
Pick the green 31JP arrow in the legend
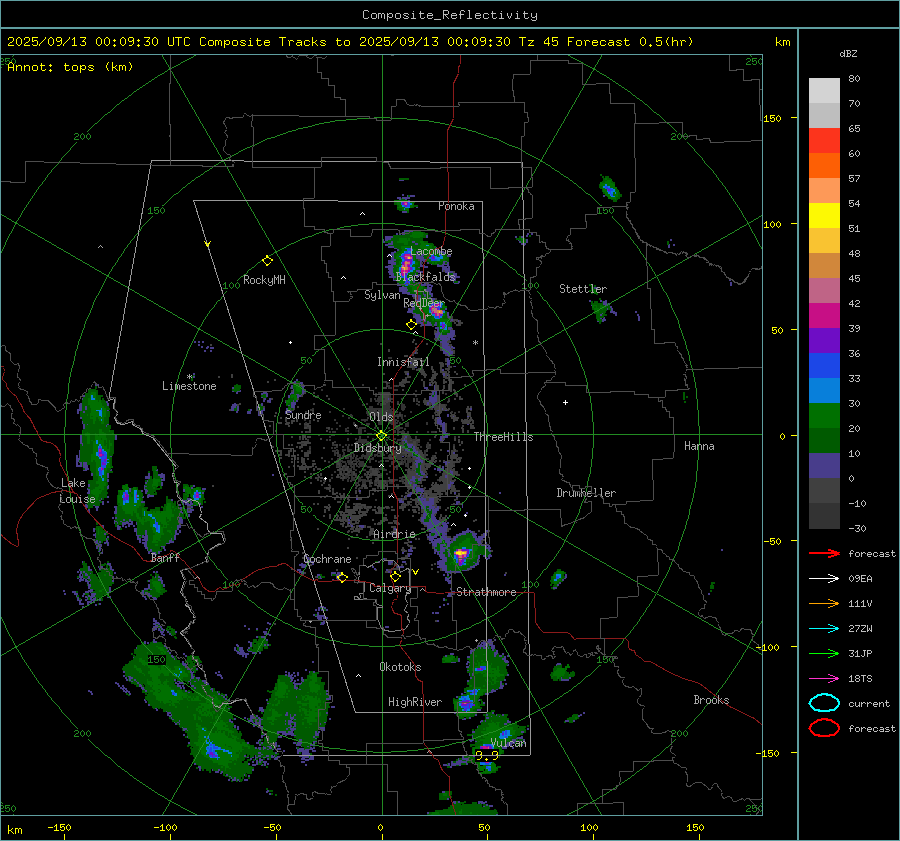[x=824, y=653]
